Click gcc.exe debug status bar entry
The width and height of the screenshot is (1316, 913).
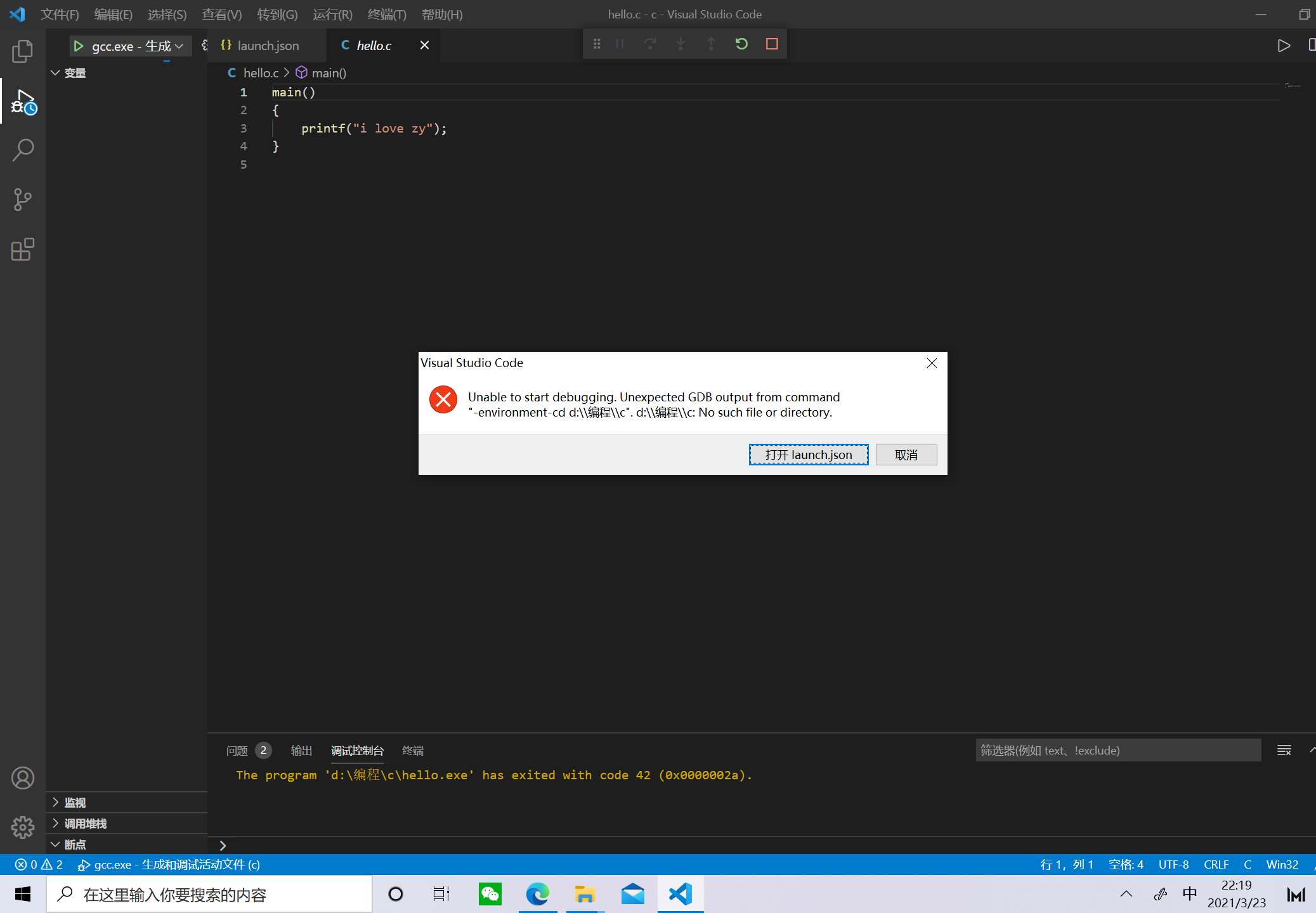pos(169,865)
